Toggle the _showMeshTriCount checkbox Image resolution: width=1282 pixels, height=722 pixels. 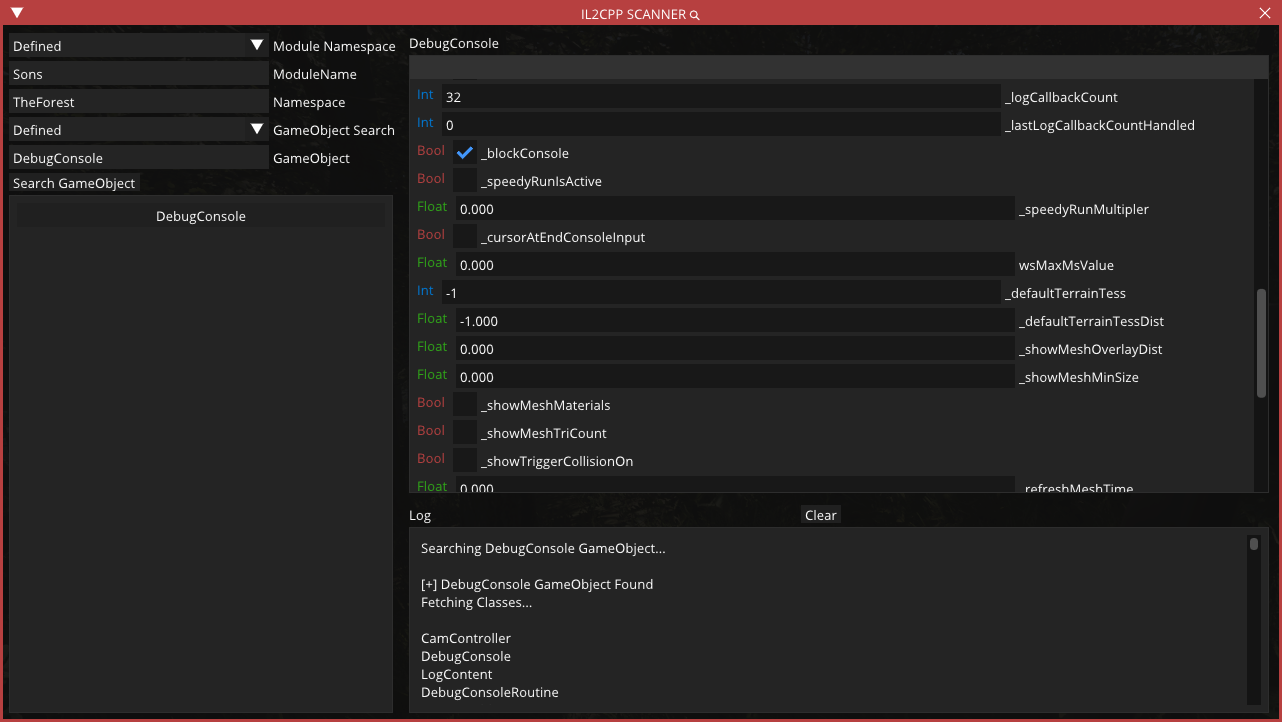coord(464,432)
